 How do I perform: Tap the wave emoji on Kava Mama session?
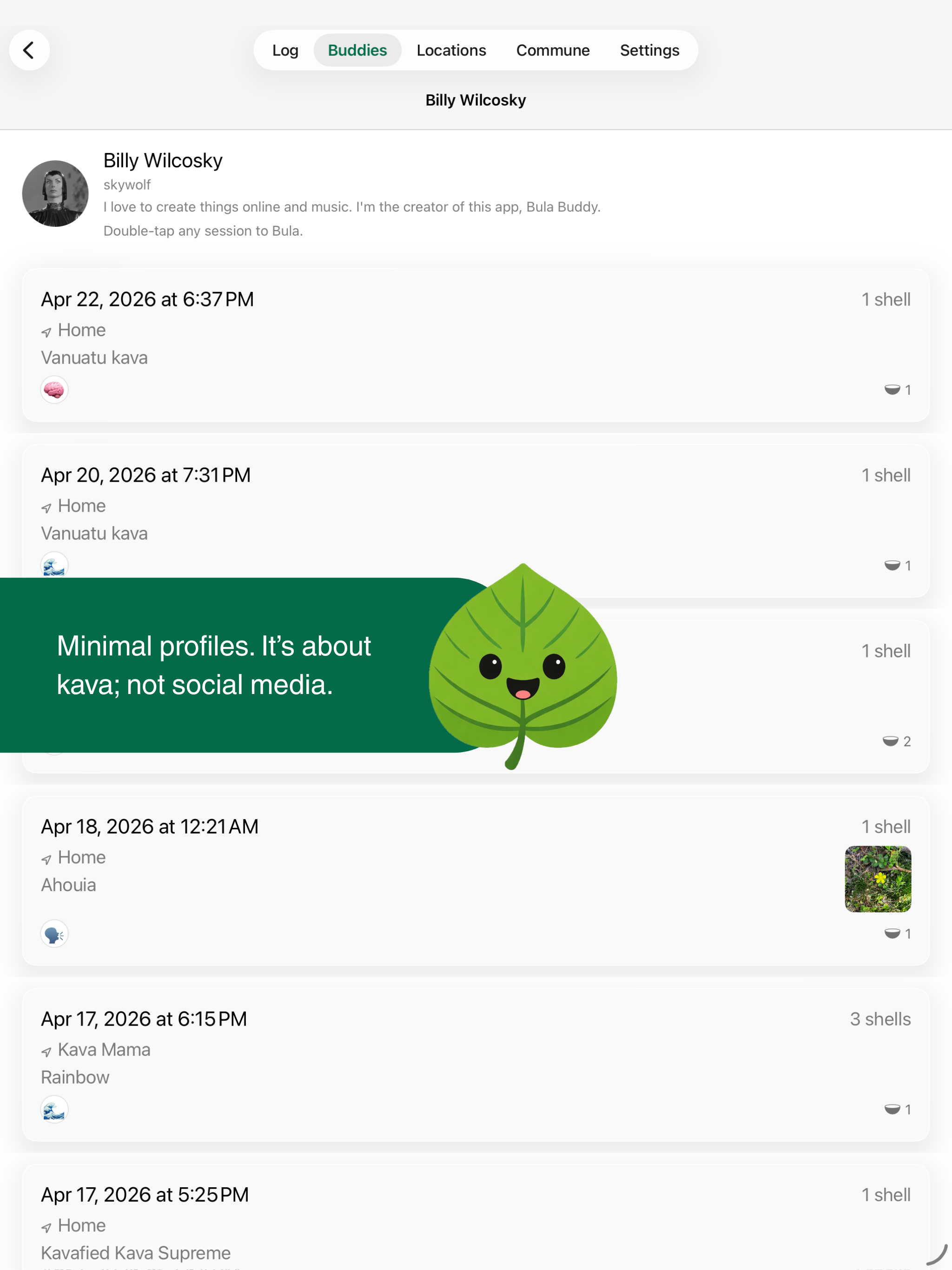click(x=54, y=1109)
